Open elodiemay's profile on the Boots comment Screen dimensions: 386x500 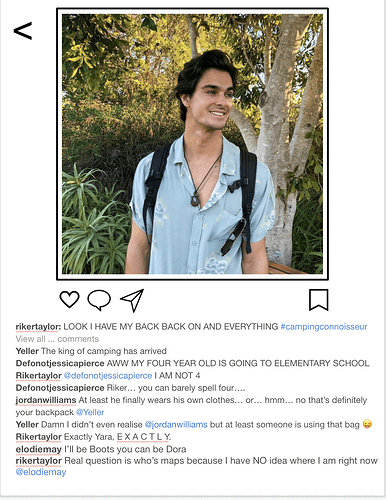point(39,449)
